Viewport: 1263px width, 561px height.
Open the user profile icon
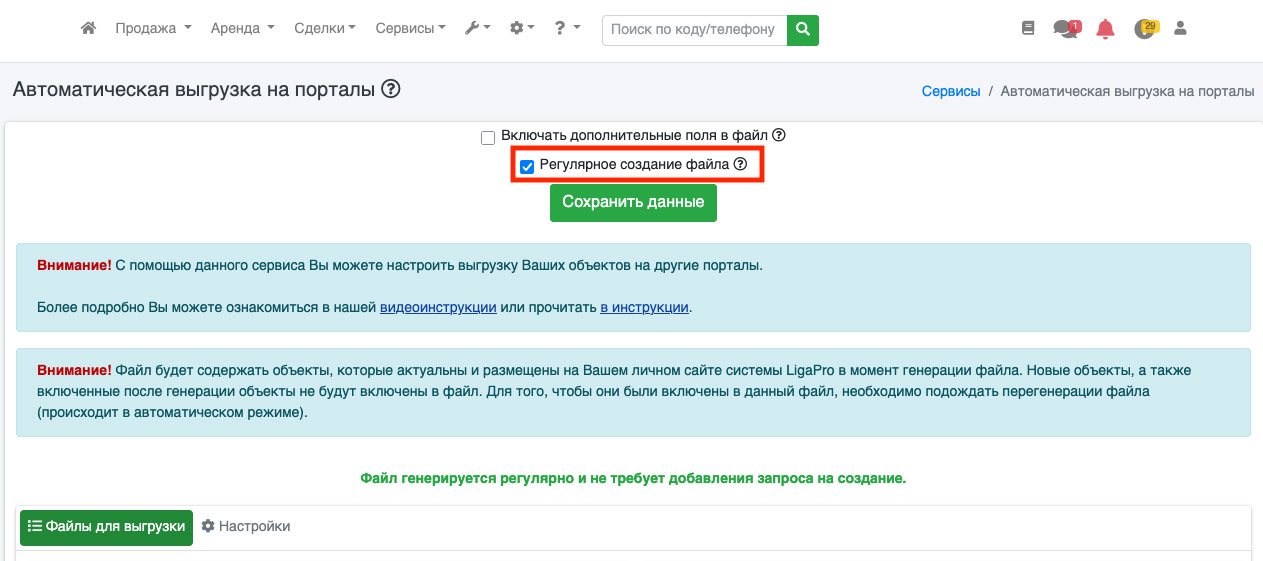(x=1180, y=29)
